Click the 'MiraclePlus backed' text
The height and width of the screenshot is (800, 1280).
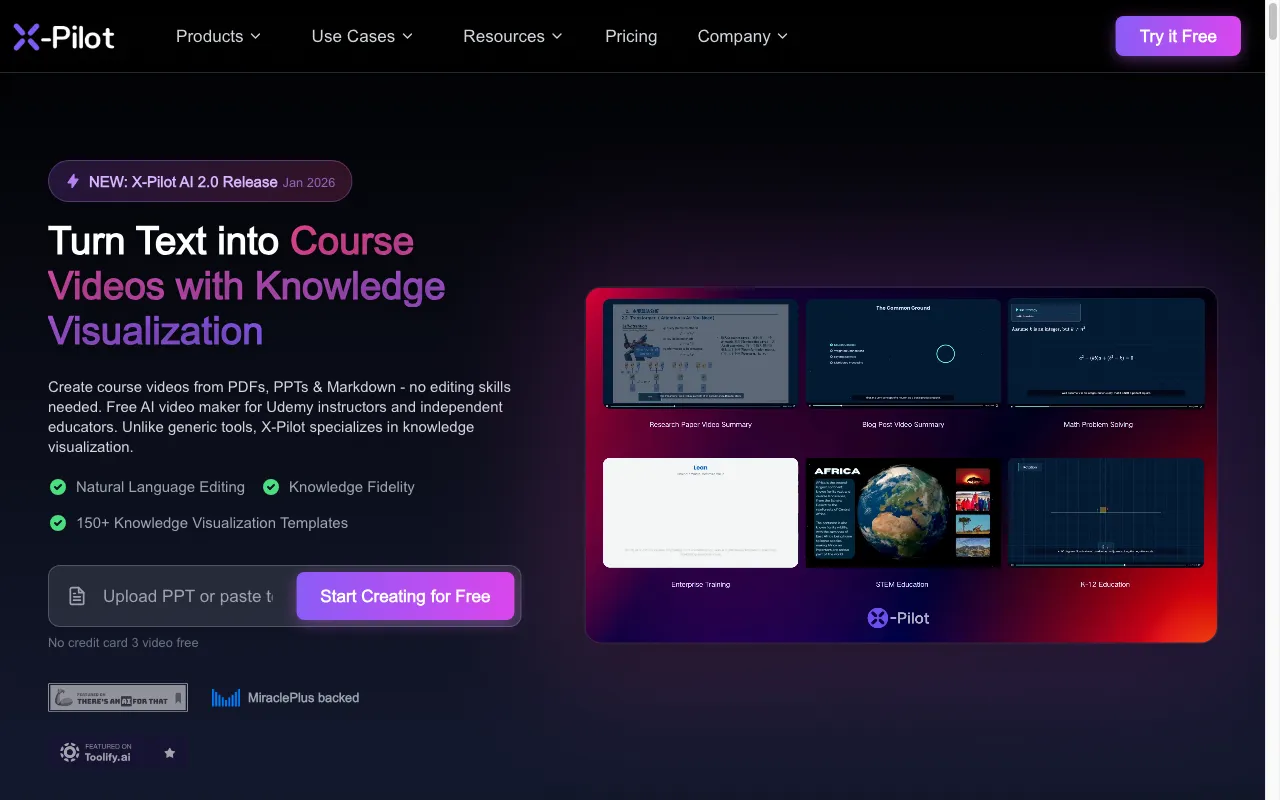tap(303, 698)
